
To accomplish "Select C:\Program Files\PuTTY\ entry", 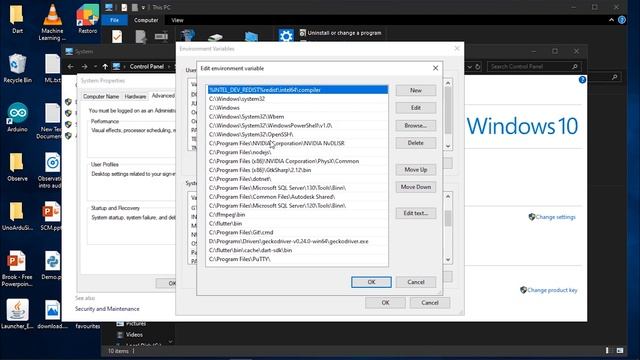I will 297,259.
